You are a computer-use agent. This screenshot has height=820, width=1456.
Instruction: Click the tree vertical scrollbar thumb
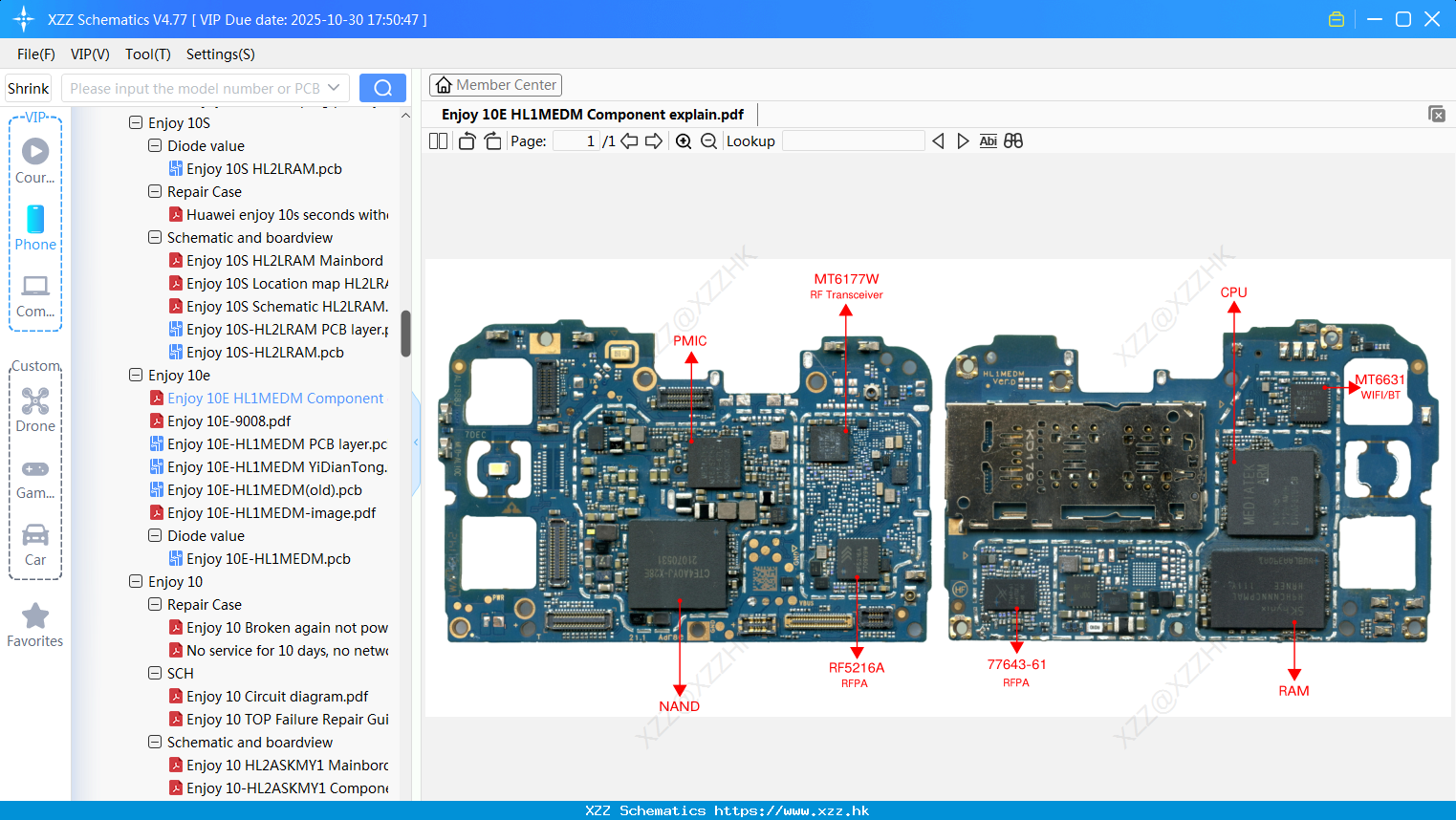tap(405, 334)
